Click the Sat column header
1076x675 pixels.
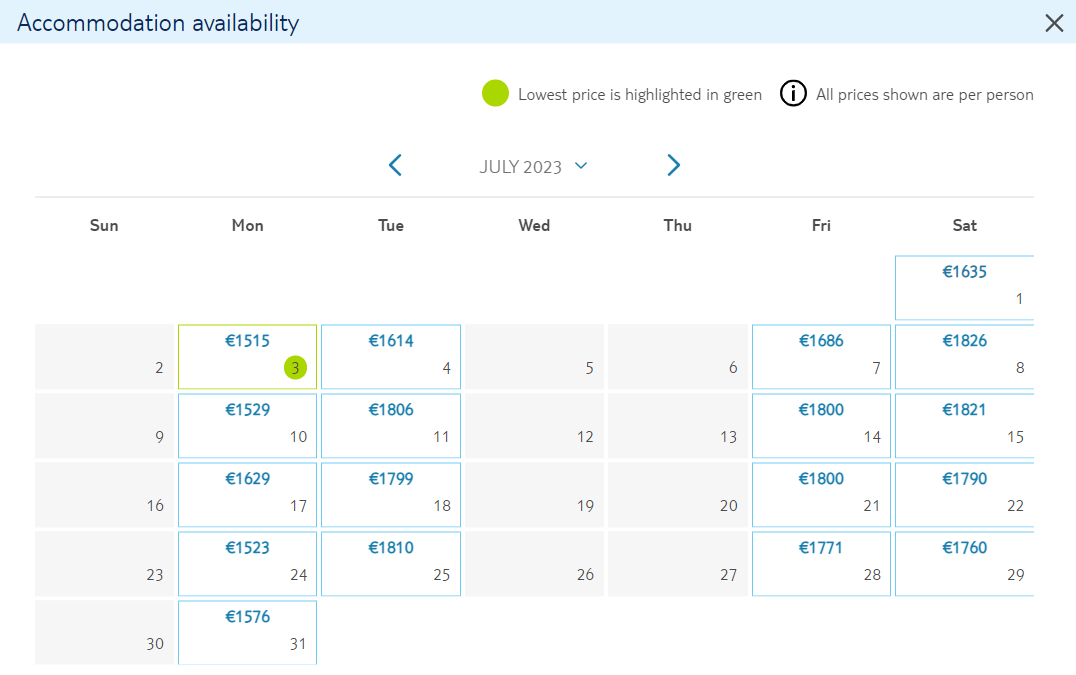point(964,226)
